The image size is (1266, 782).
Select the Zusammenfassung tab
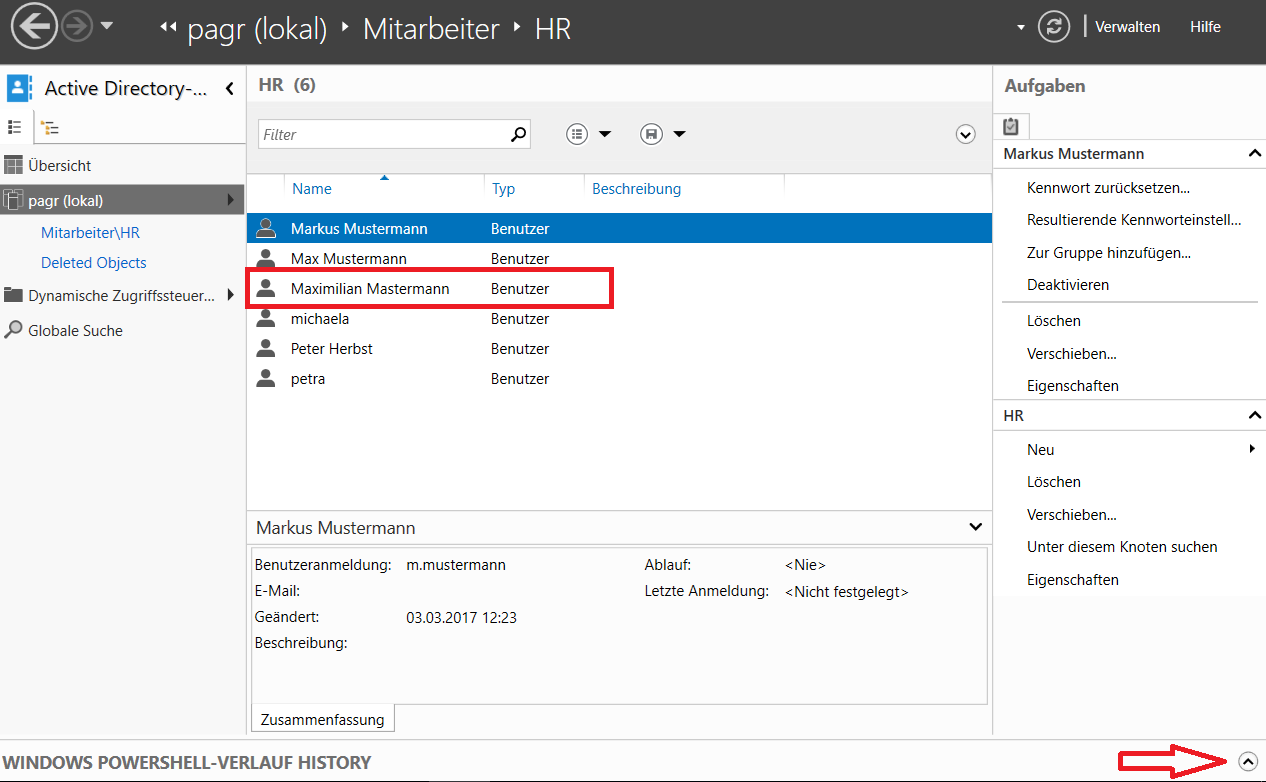point(322,718)
